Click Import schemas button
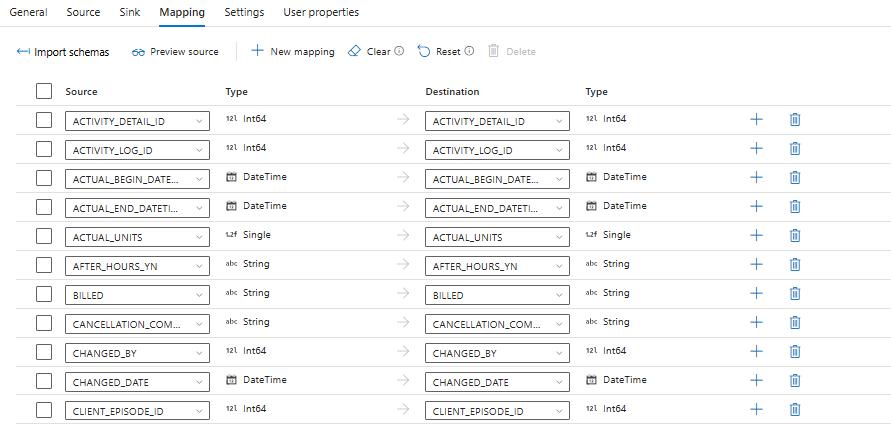The height and width of the screenshot is (430, 891). 63,52
